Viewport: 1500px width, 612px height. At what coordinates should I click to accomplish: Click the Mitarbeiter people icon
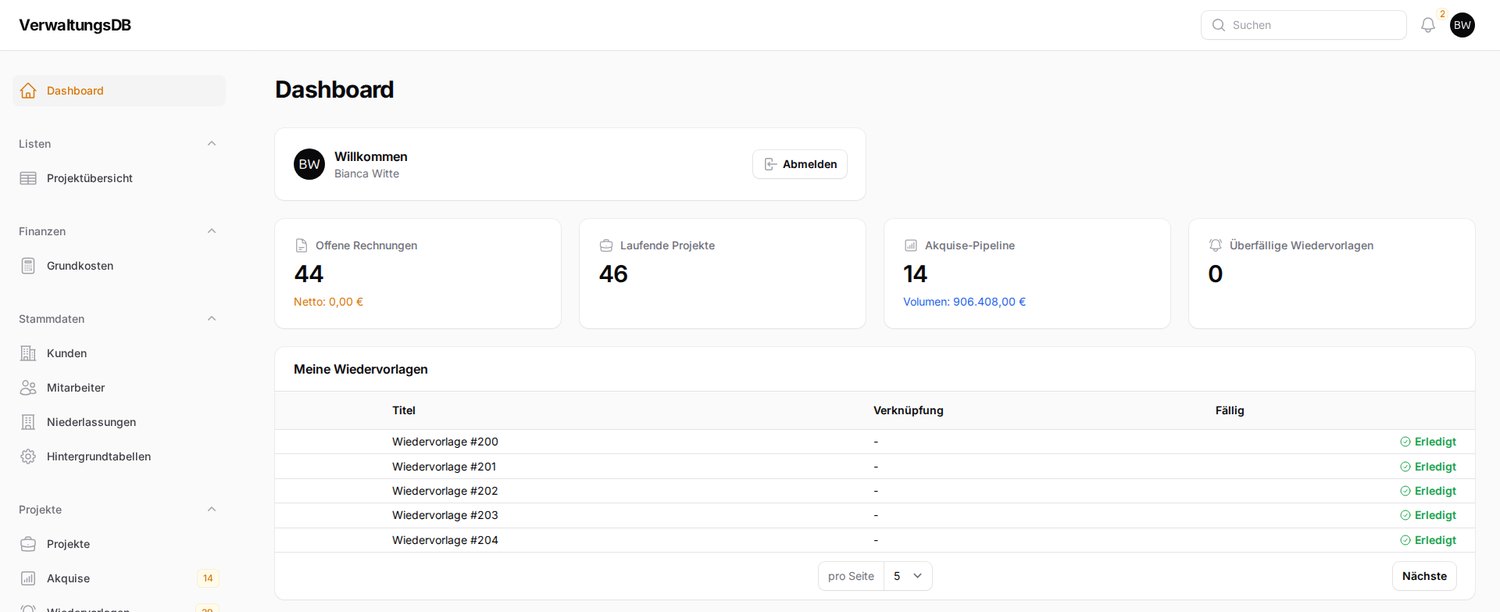(28, 388)
